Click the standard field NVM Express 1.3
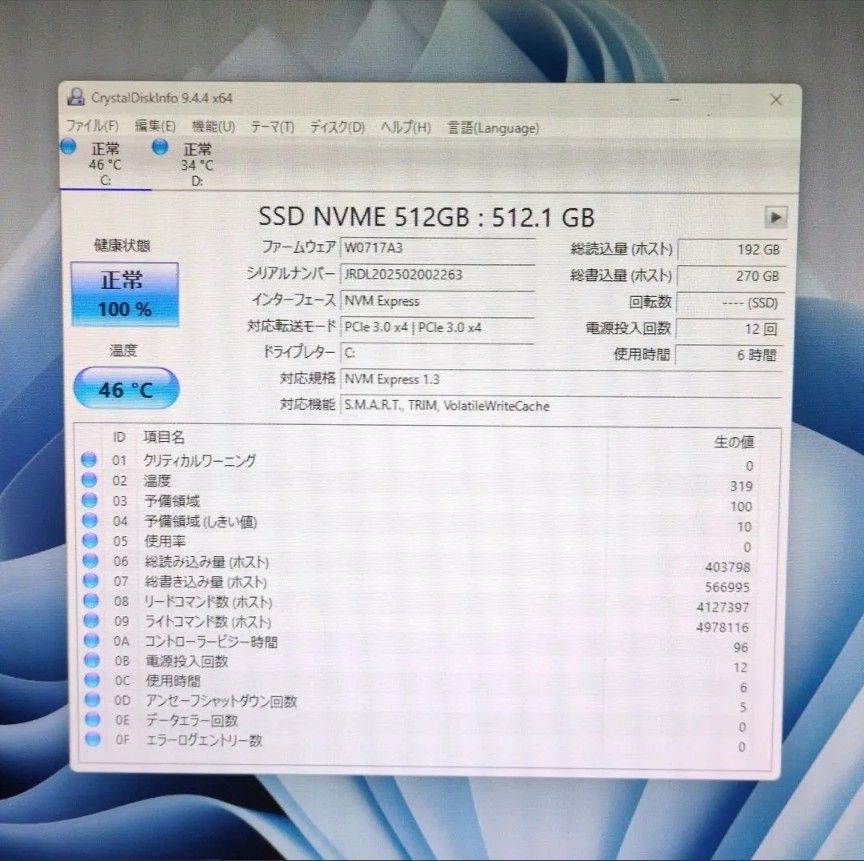Screen dimensions: 864x861 click(x=561, y=380)
